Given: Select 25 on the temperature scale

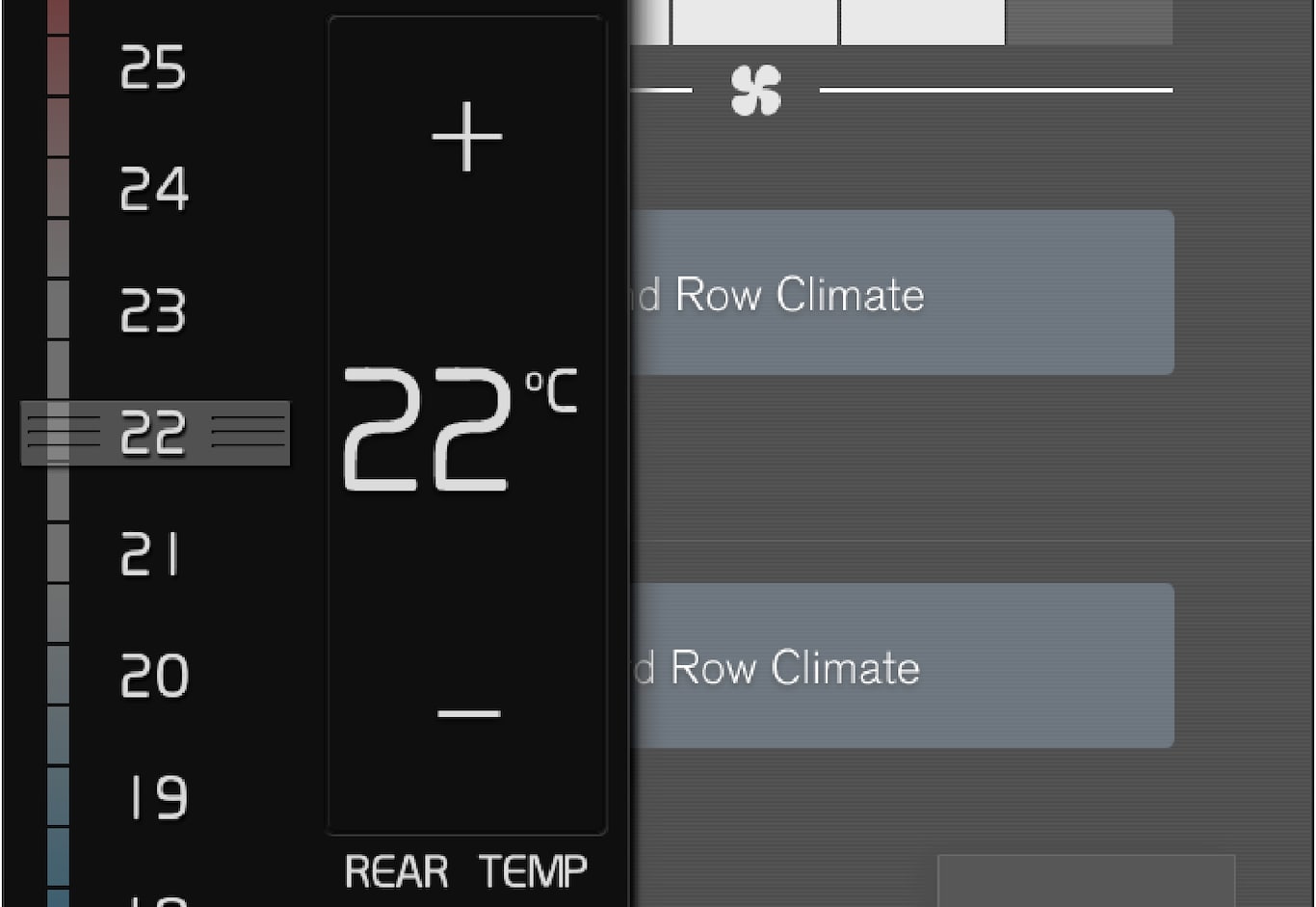Looking at the screenshot, I should pos(153,68).
